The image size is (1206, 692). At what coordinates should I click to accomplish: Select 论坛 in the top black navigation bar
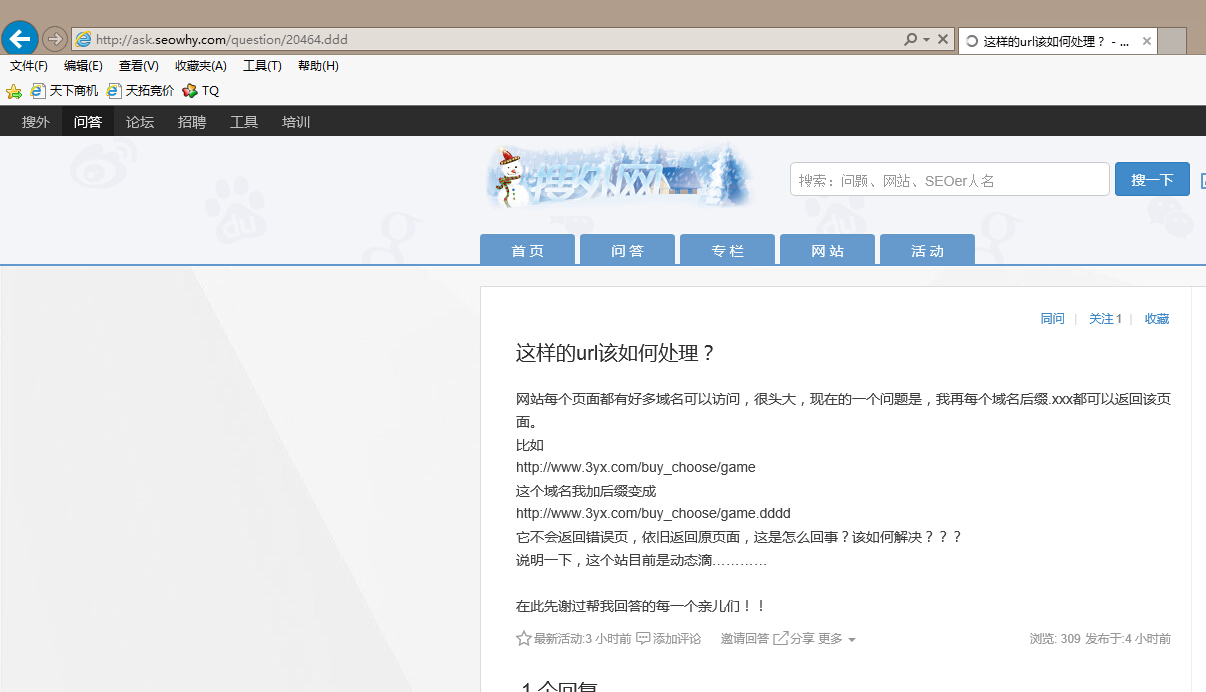click(x=140, y=122)
